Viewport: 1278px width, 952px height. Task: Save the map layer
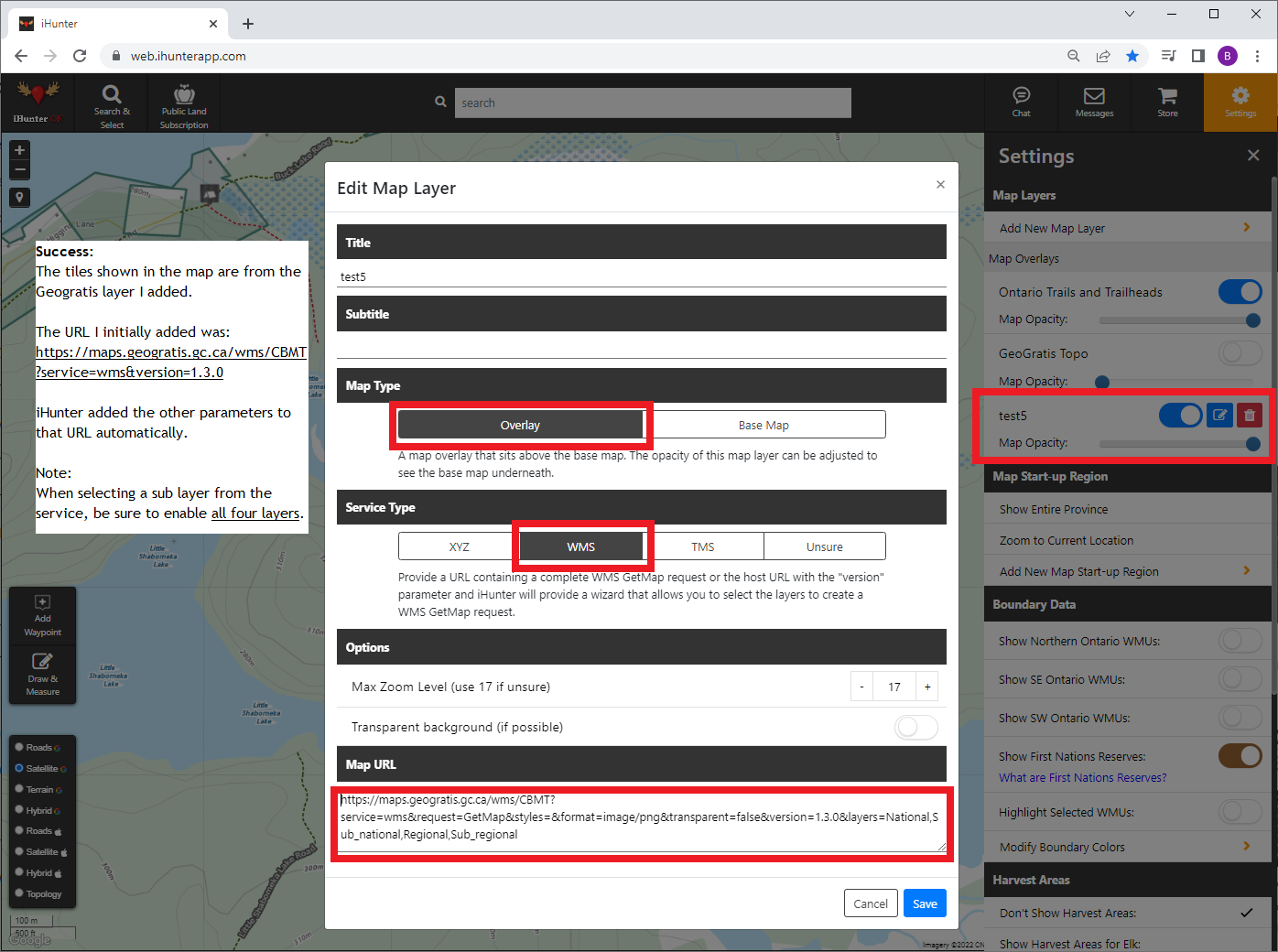pyautogui.click(x=925, y=903)
